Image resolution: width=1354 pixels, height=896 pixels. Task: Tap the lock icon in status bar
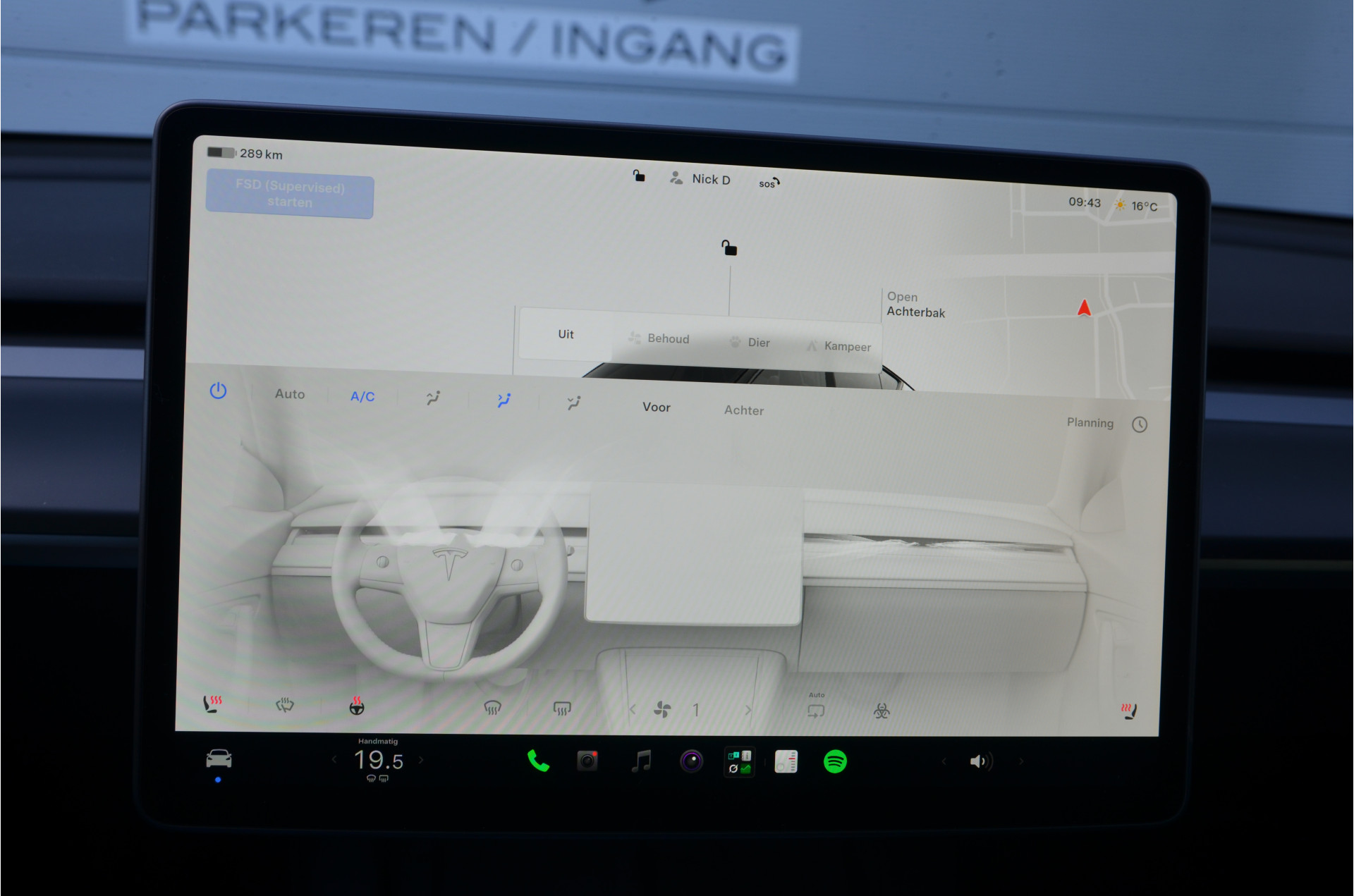tap(639, 176)
